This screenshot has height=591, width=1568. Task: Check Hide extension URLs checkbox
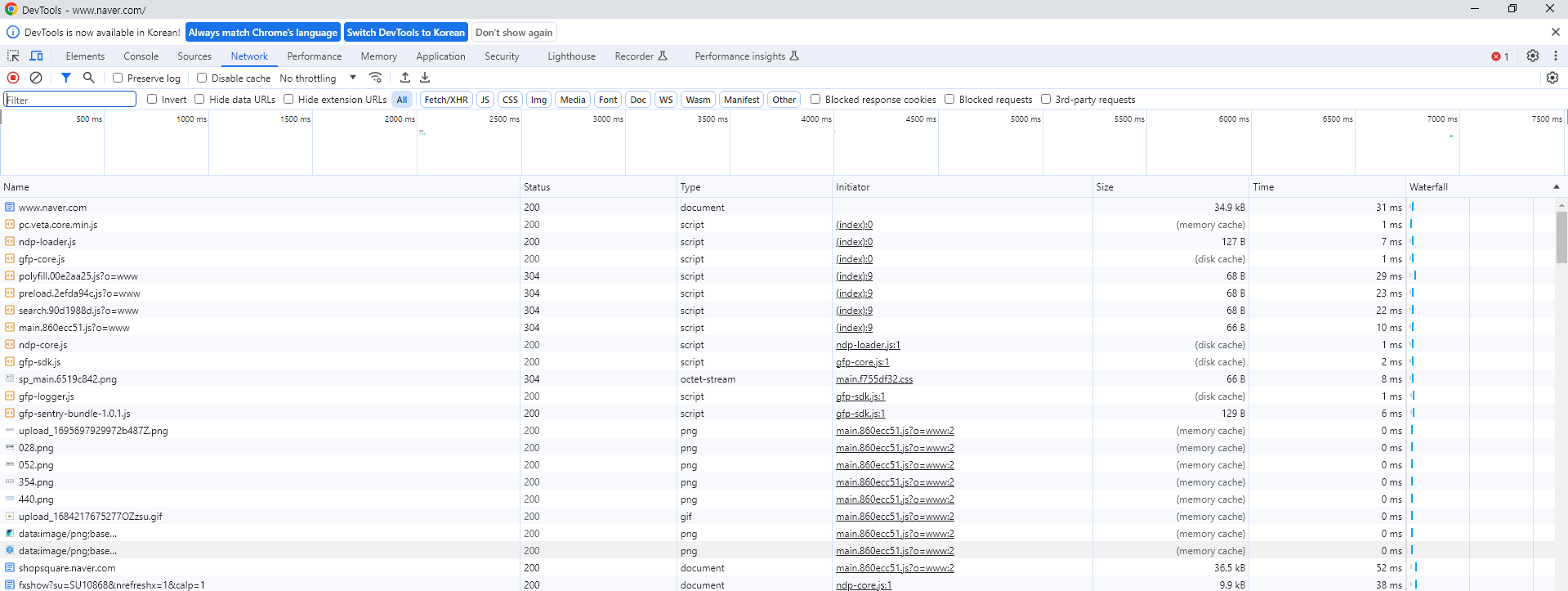288,99
